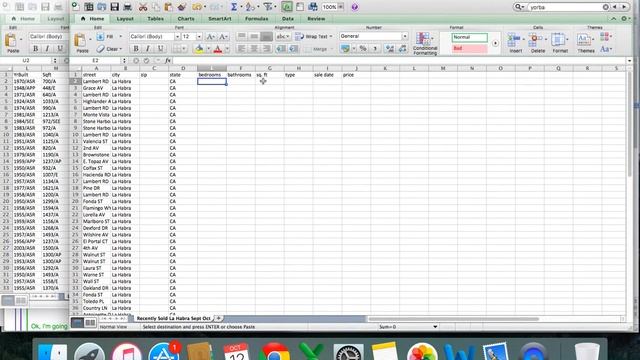Open the Sum=0 status bar dropdown

point(435,327)
